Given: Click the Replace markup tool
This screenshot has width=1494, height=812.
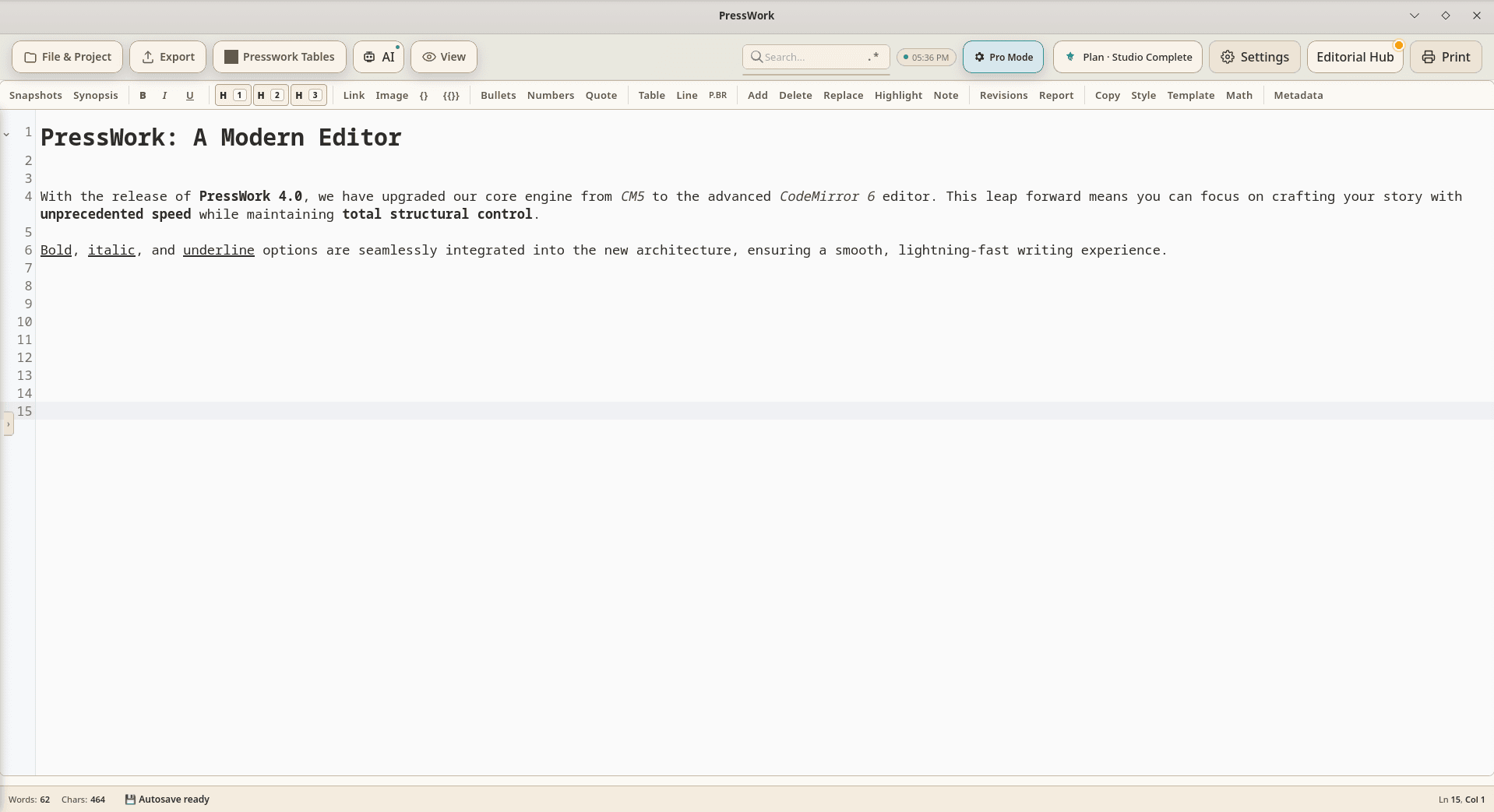Looking at the screenshot, I should (x=844, y=95).
